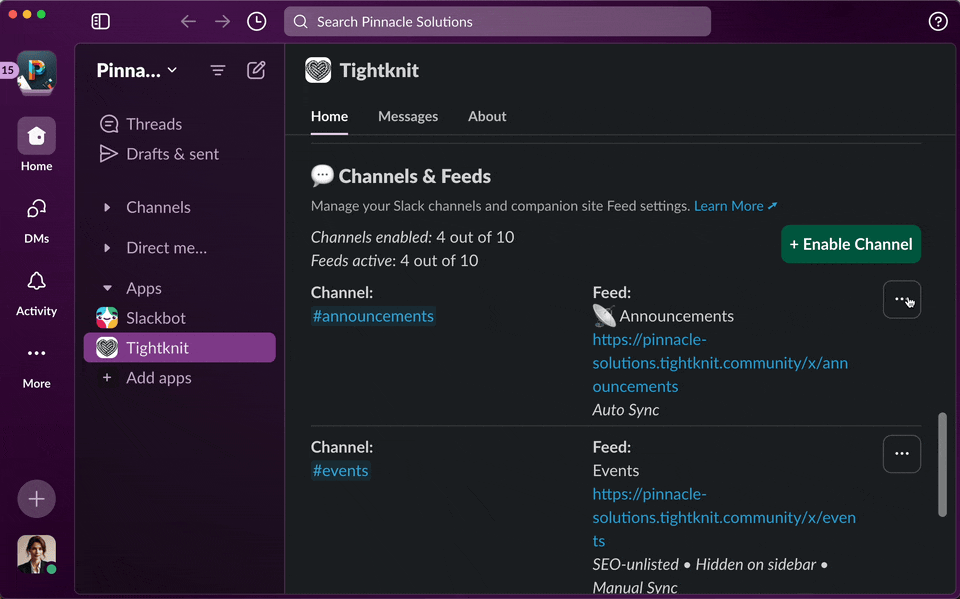Go back with the left arrow
This screenshot has height=599, width=960.
coord(188,21)
